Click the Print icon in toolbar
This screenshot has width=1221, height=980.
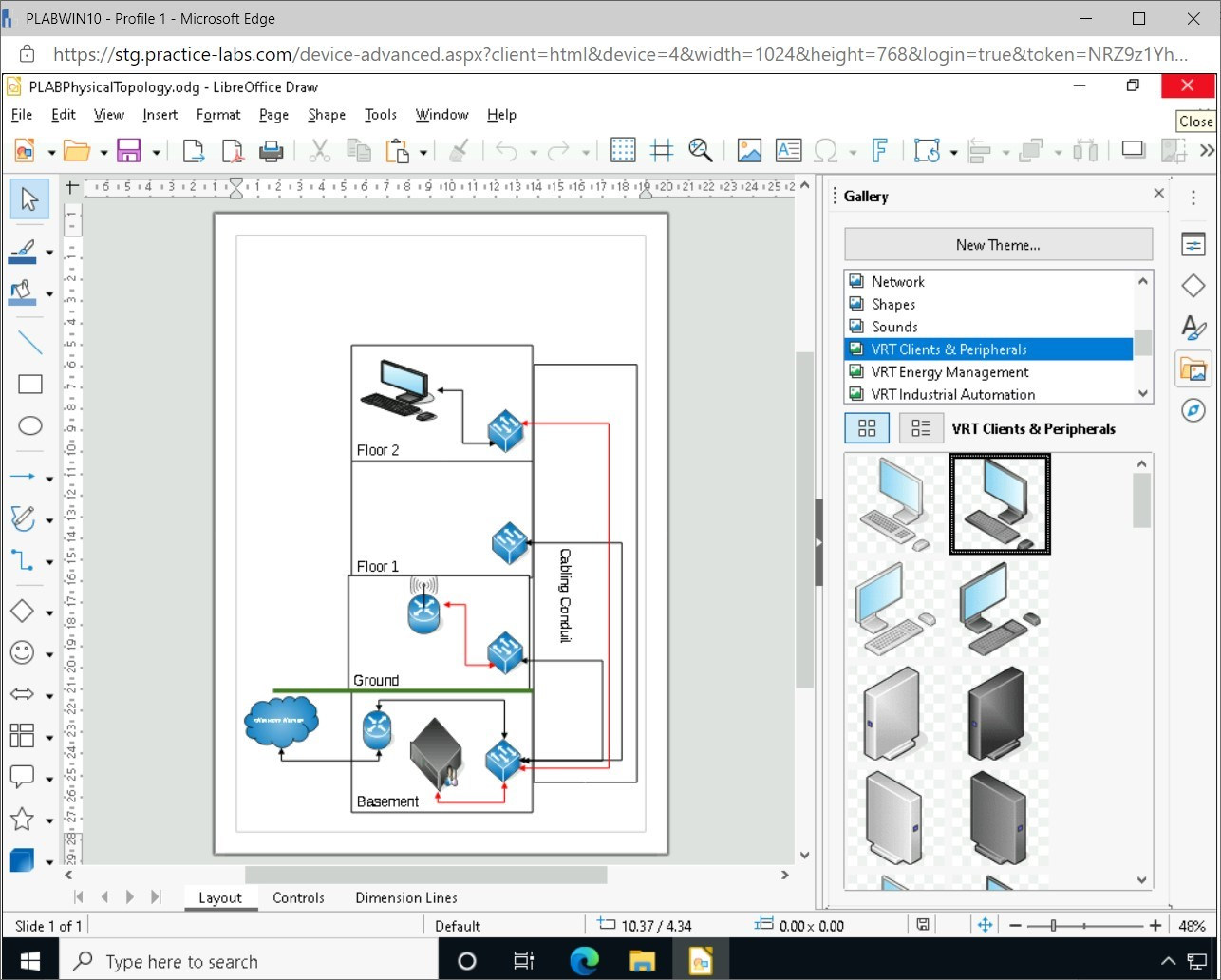point(272,151)
